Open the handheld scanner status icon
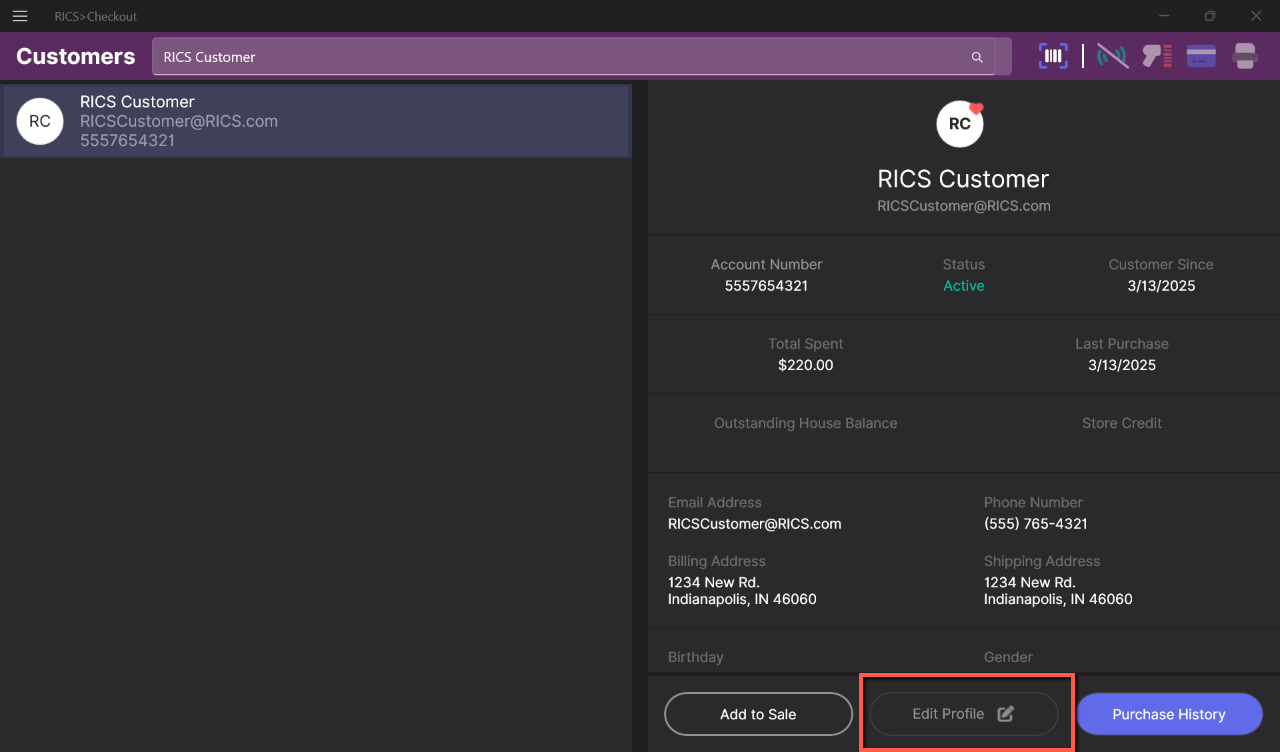The image size is (1280, 752). (1157, 56)
